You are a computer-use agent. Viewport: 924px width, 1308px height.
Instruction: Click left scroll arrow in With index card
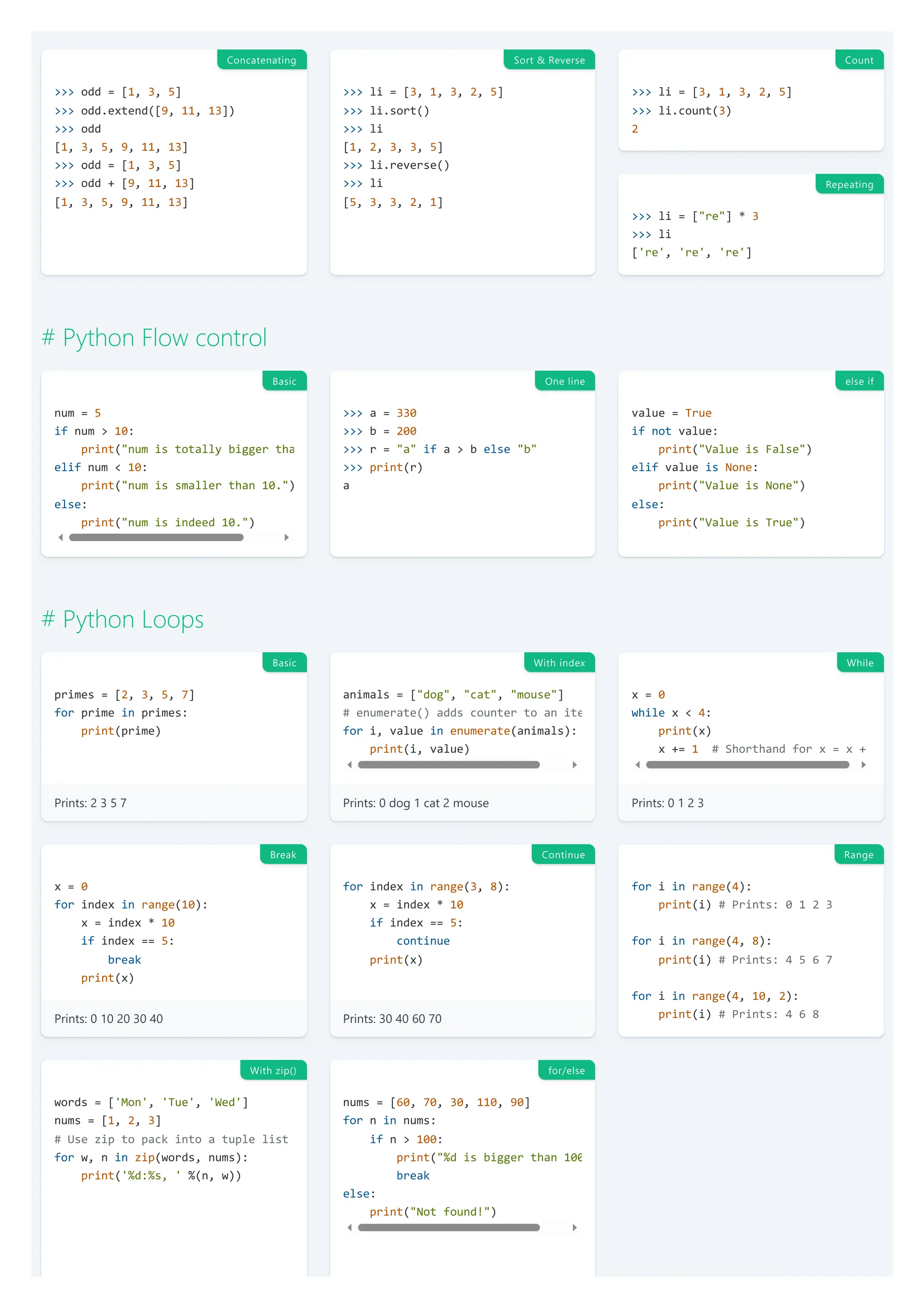350,765
